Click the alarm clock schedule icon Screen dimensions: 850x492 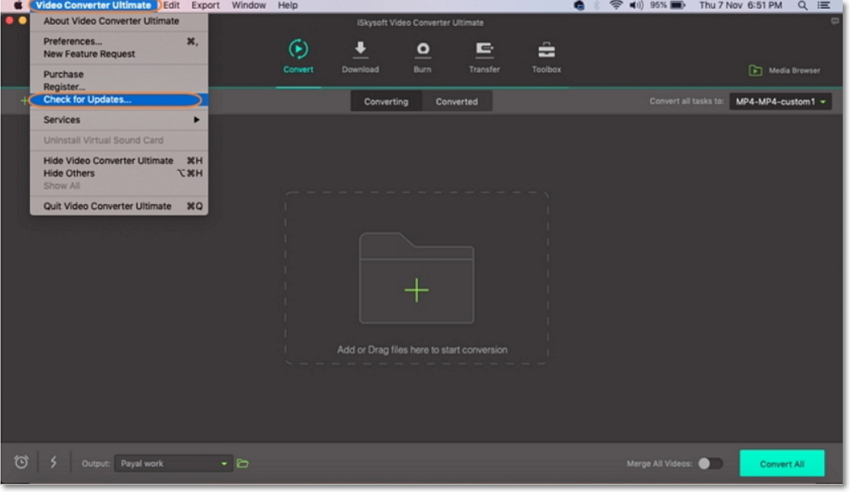click(x=21, y=462)
